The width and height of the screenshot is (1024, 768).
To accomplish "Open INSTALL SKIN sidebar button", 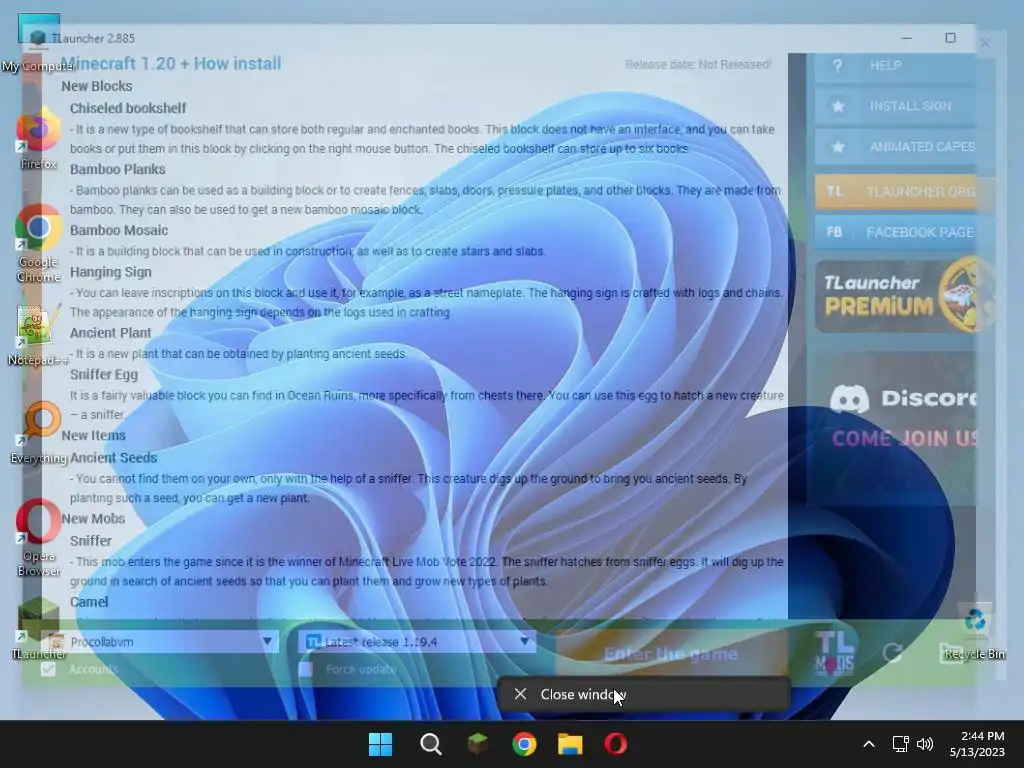I will (x=895, y=106).
